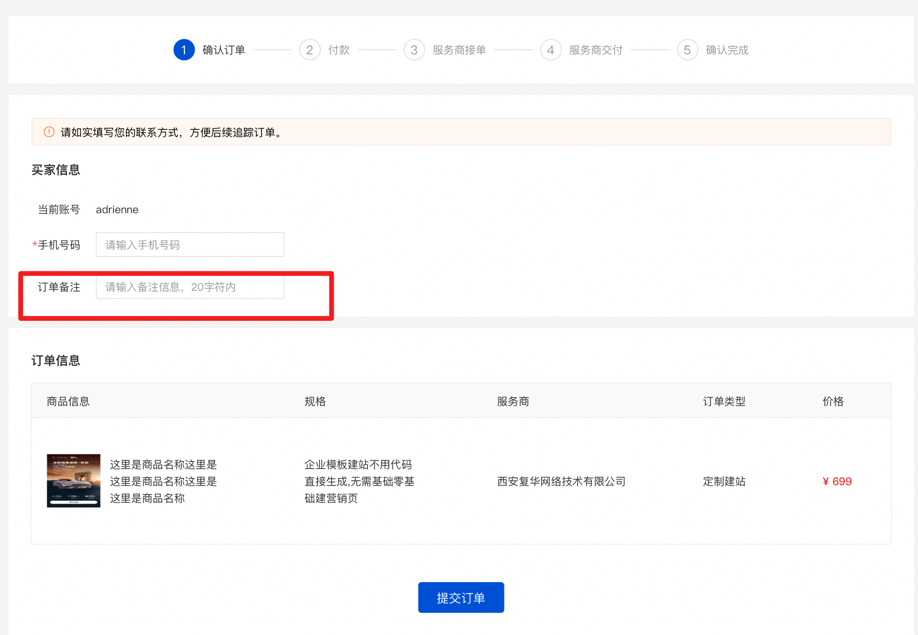Click the product name text
This screenshot has width=918, height=635.
(163, 481)
